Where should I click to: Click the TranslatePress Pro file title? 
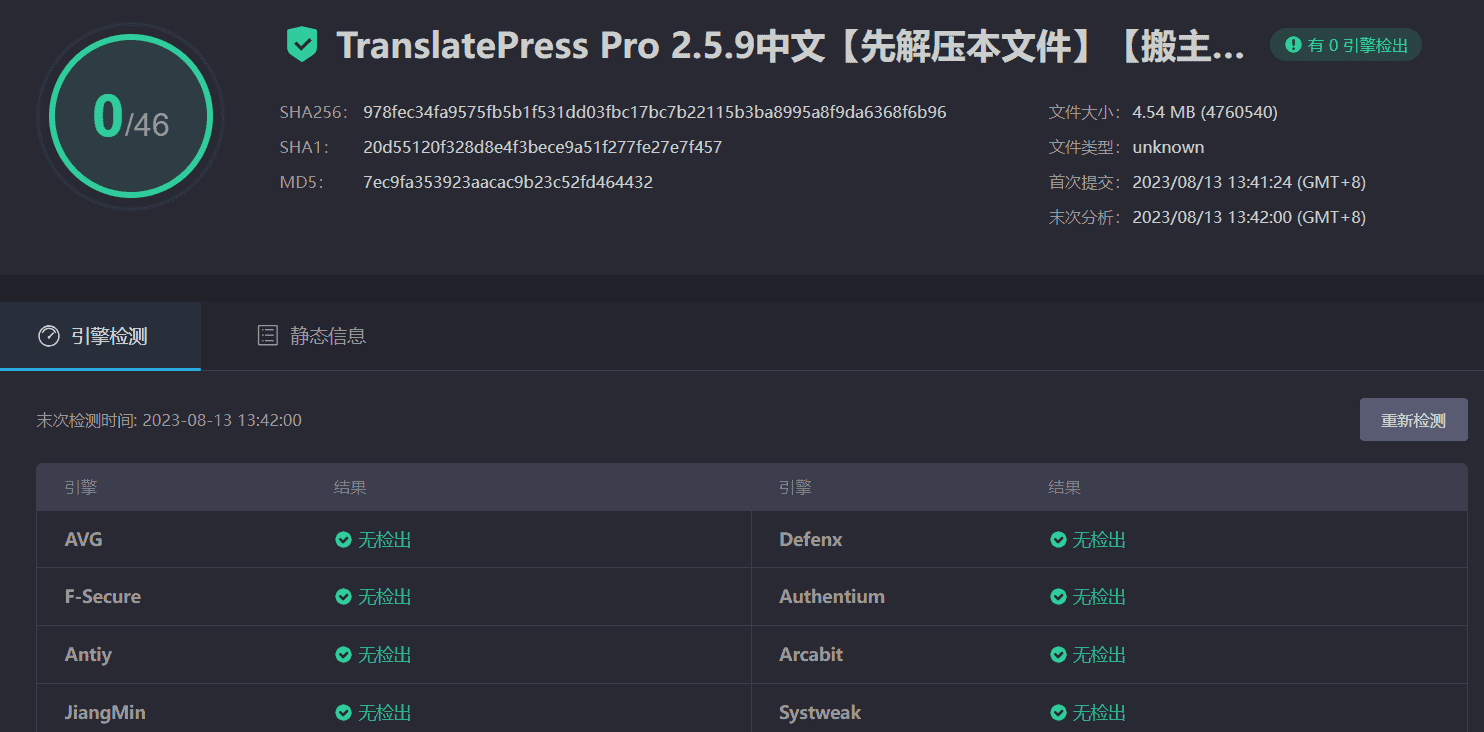click(791, 45)
